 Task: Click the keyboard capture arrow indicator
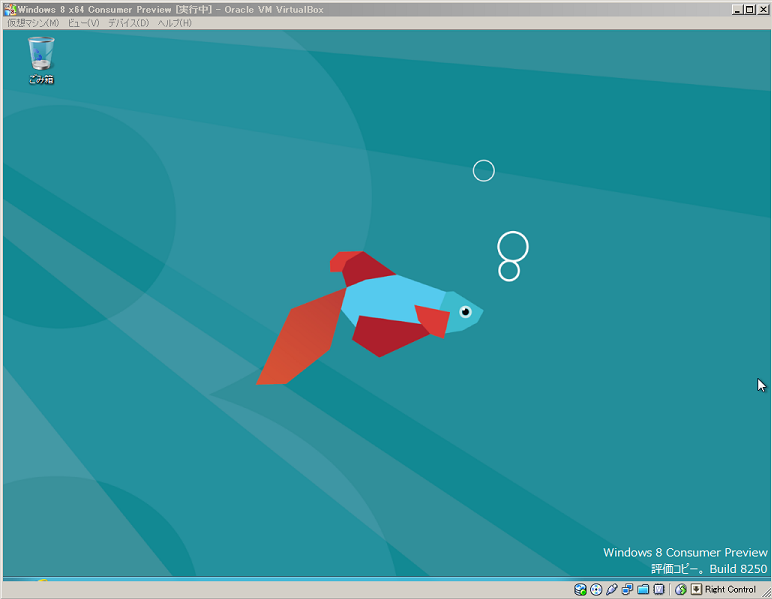point(696,589)
